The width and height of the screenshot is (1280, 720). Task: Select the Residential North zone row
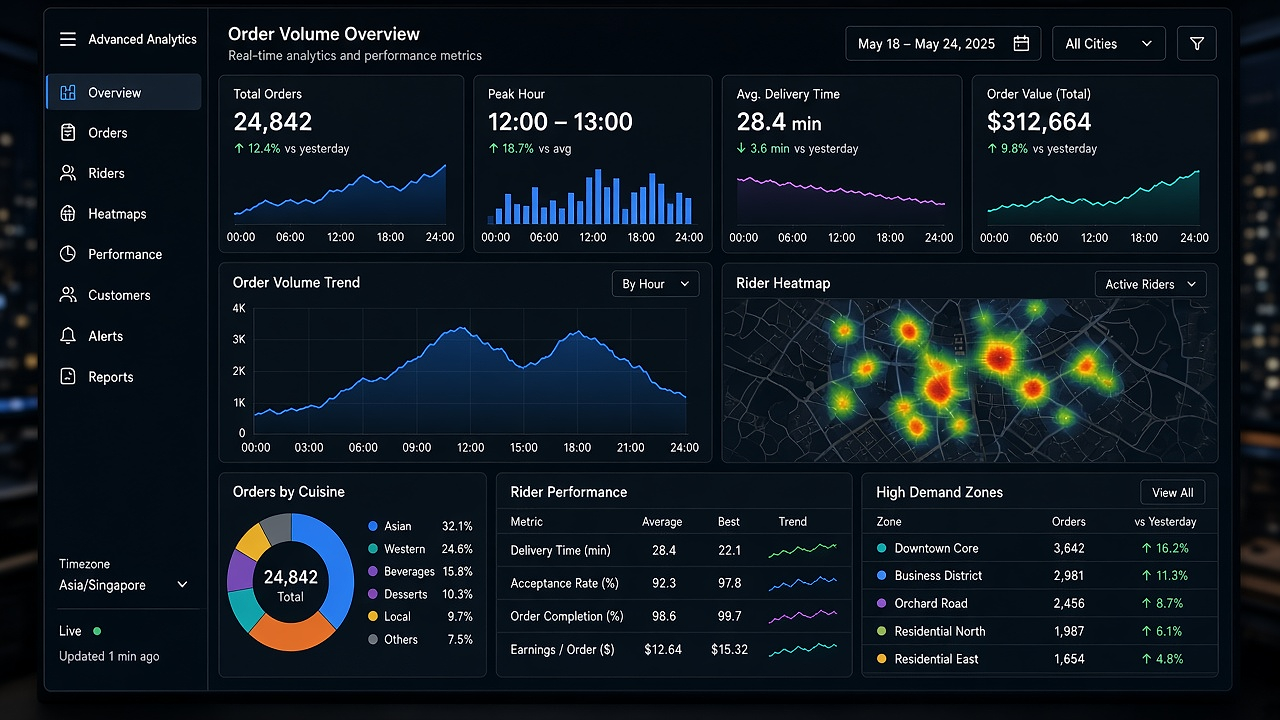[x=1040, y=631]
